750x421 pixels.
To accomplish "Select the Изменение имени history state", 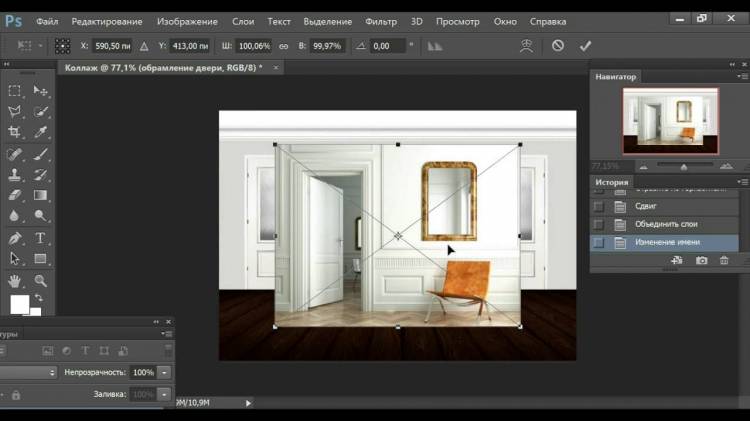I will [665, 243].
